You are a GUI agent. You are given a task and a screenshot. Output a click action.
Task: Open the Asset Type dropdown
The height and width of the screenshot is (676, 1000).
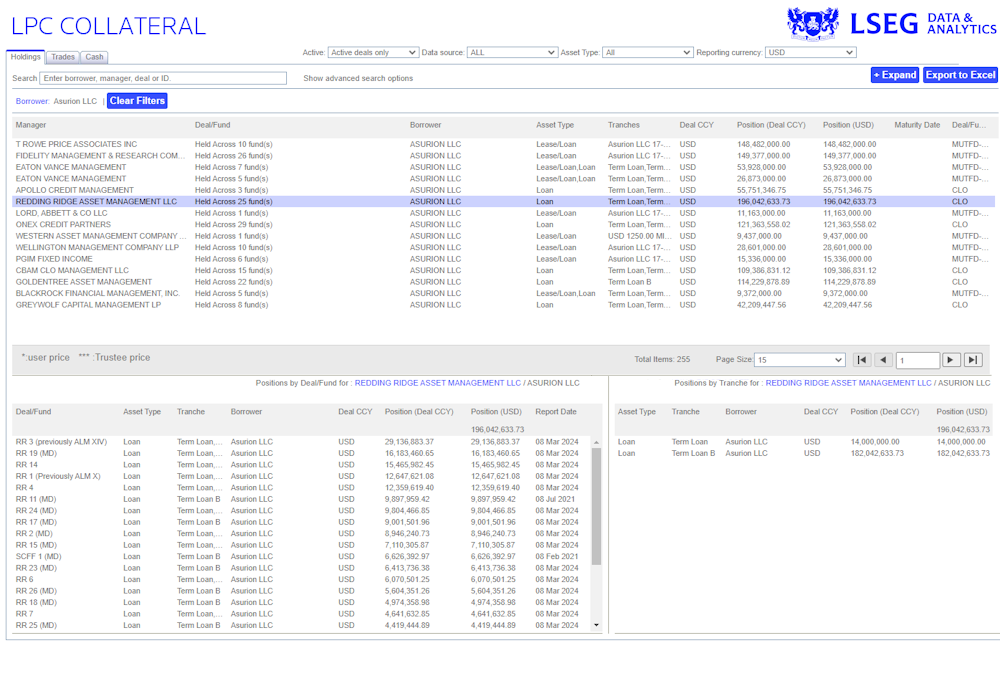(647, 52)
